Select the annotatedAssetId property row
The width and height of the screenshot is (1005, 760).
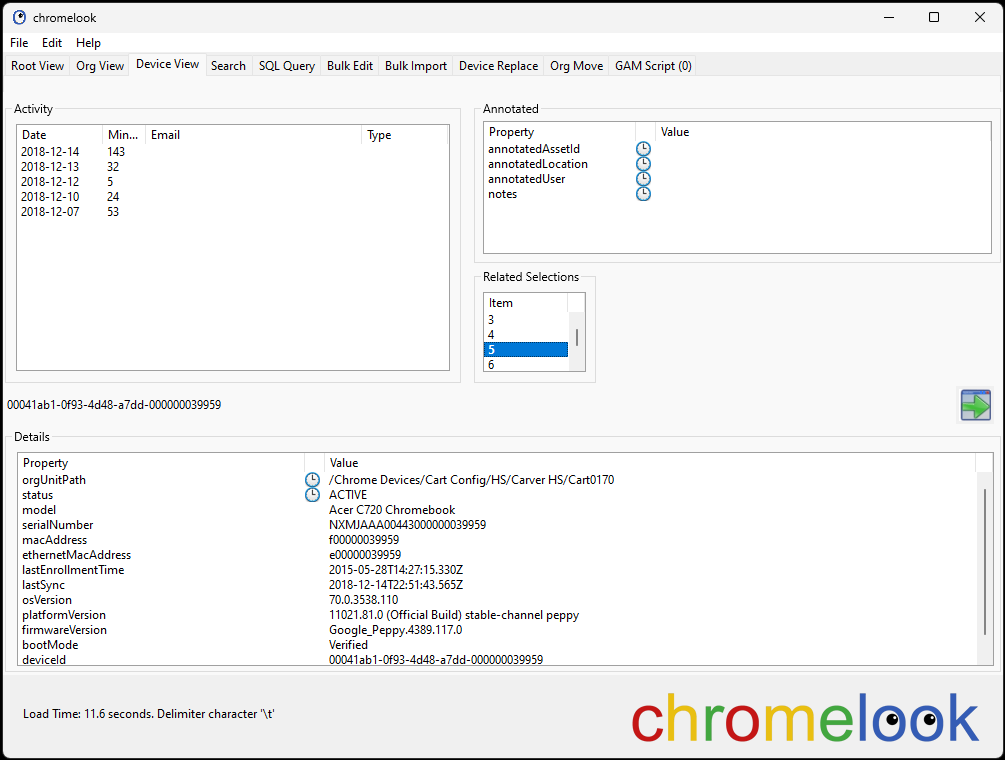[x=737, y=149]
